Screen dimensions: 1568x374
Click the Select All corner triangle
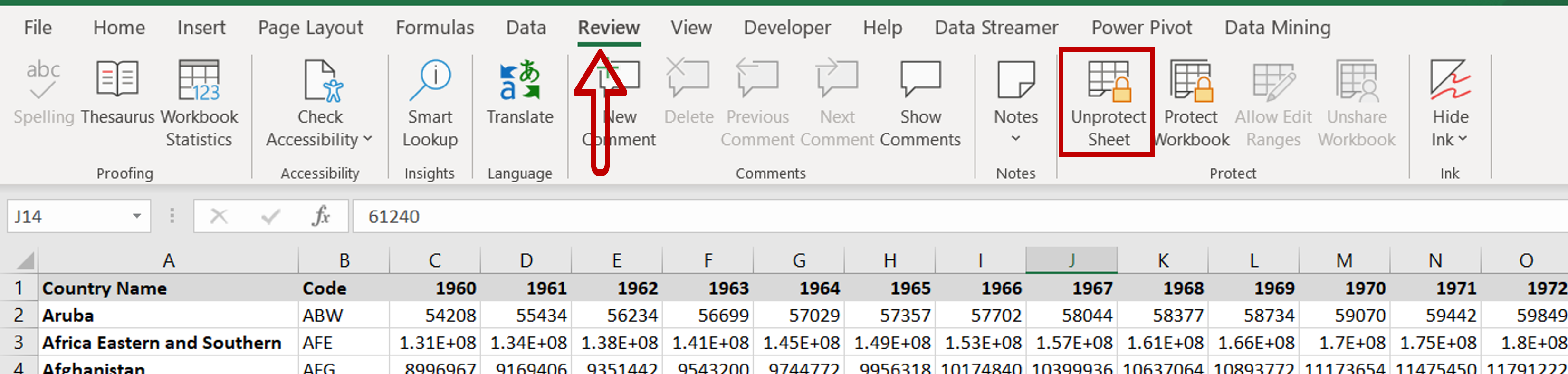(25, 261)
